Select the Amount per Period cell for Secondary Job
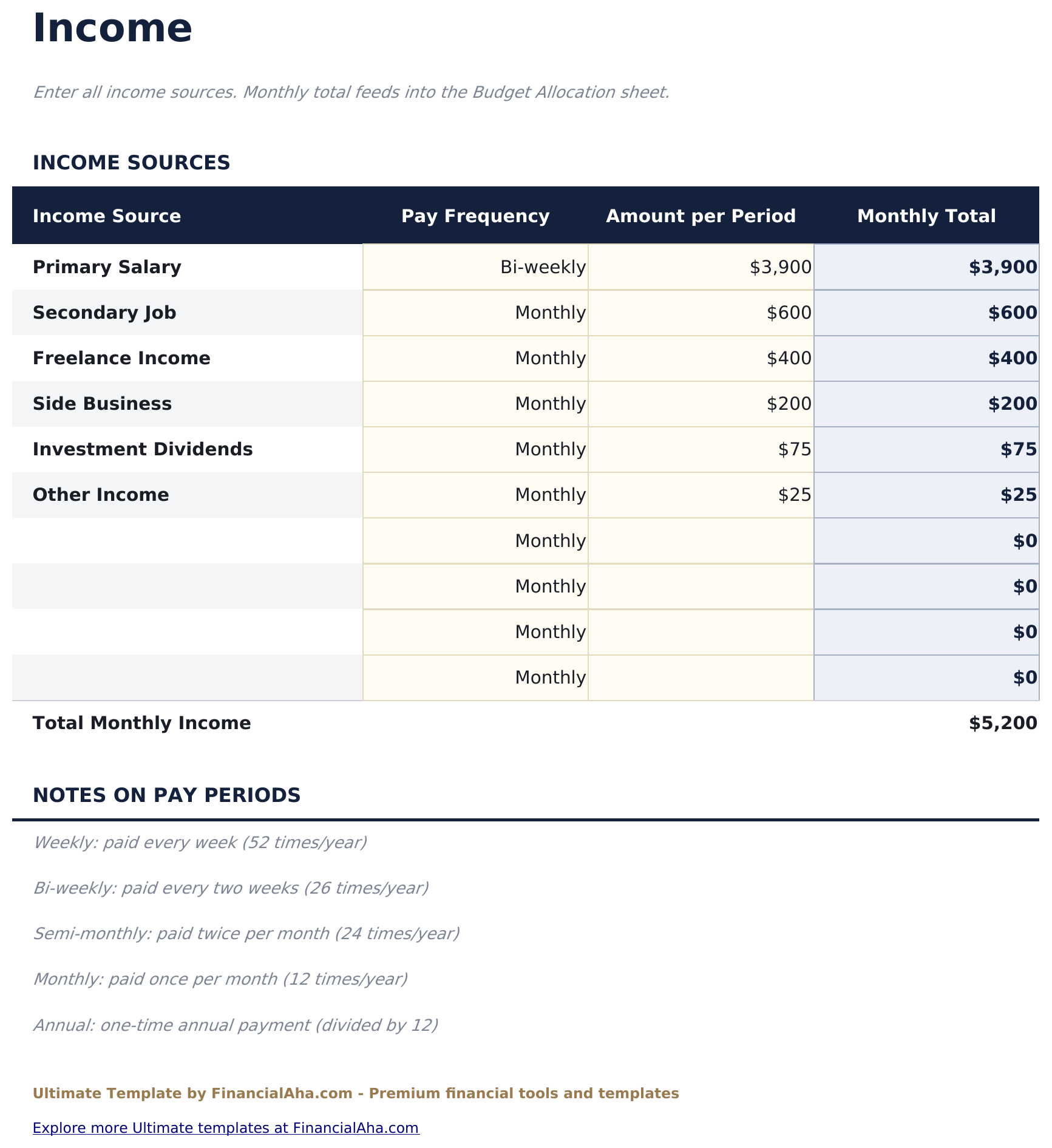 click(x=701, y=313)
